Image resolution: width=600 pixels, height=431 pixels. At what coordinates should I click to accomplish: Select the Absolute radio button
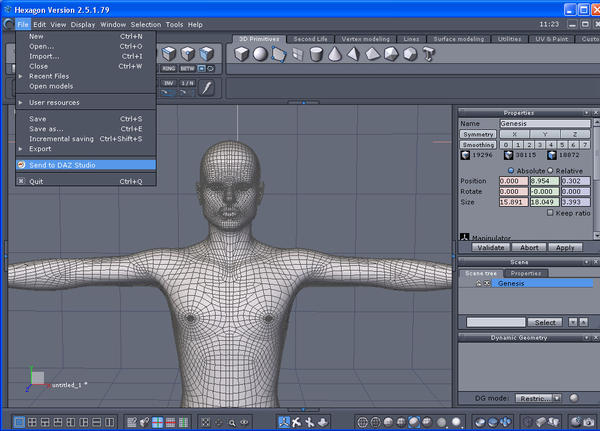(512, 170)
